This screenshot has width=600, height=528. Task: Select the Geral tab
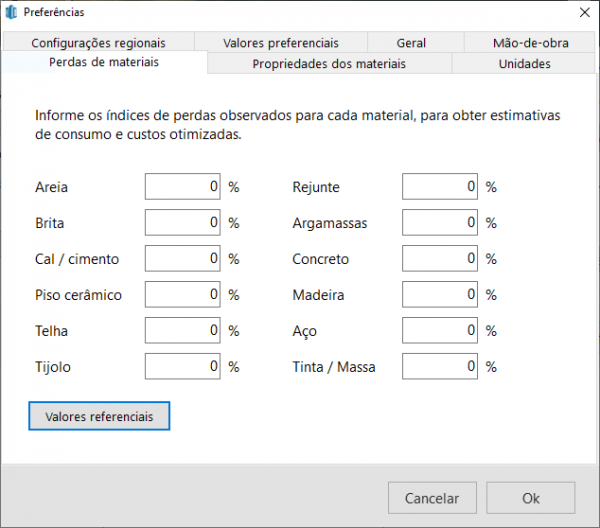coord(410,43)
